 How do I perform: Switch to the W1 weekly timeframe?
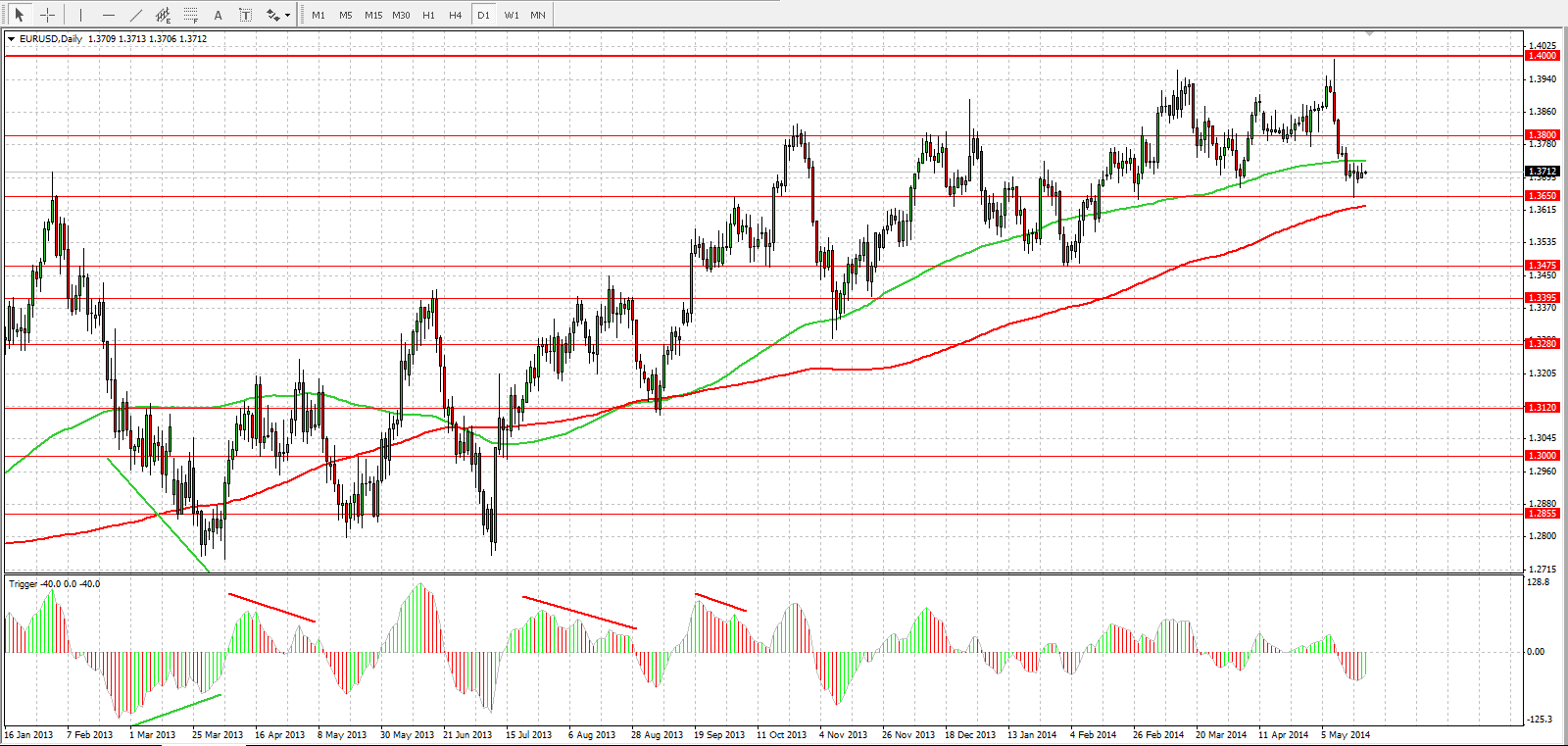[x=512, y=15]
